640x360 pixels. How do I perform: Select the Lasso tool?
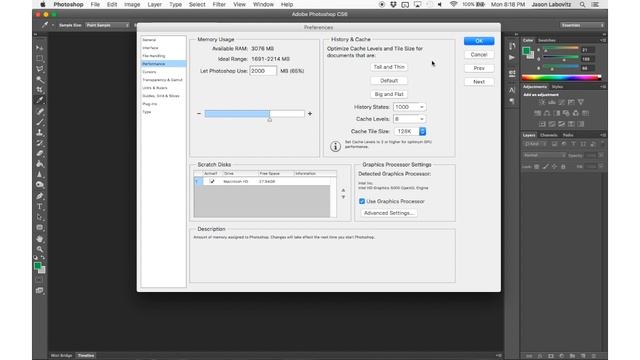40,69
